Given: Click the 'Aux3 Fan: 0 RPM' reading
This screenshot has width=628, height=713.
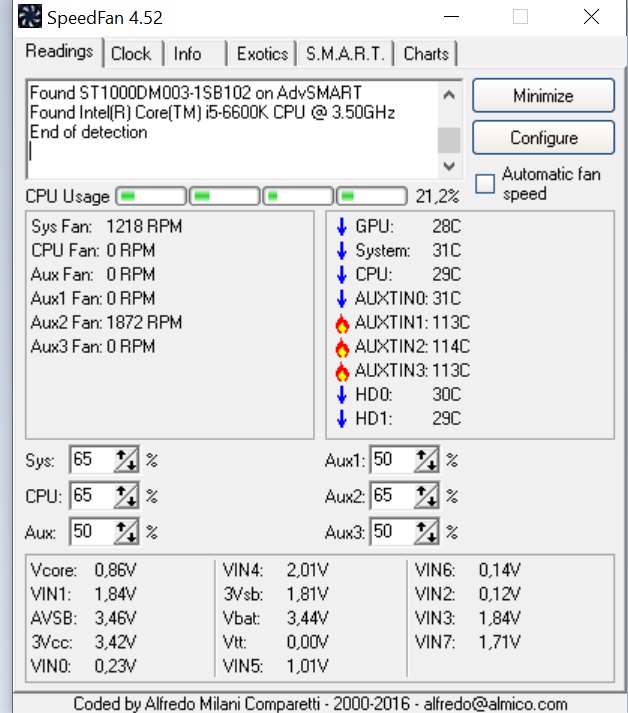Looking at the screenshot, I should pyautogui.click(x=93, y=346).
